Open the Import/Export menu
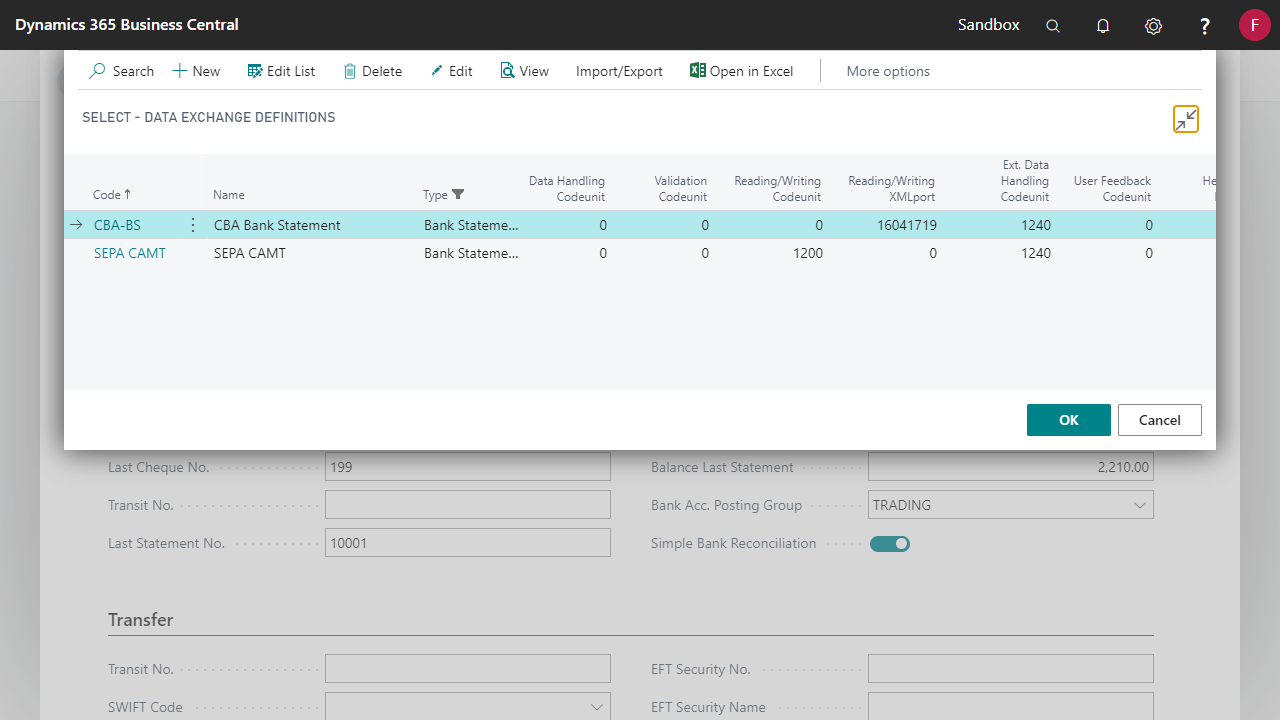 tap(619, 71)
